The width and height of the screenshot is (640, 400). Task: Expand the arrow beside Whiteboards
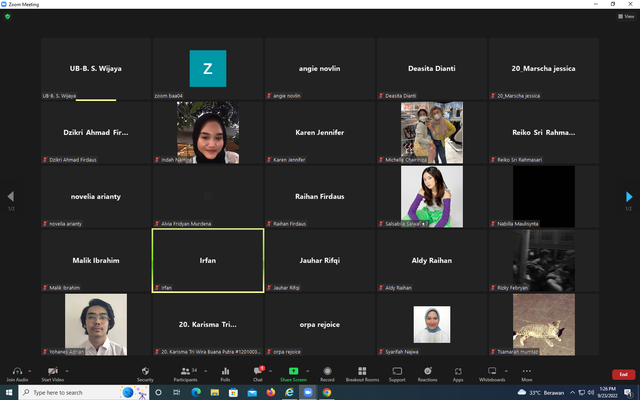pos(506,371)
